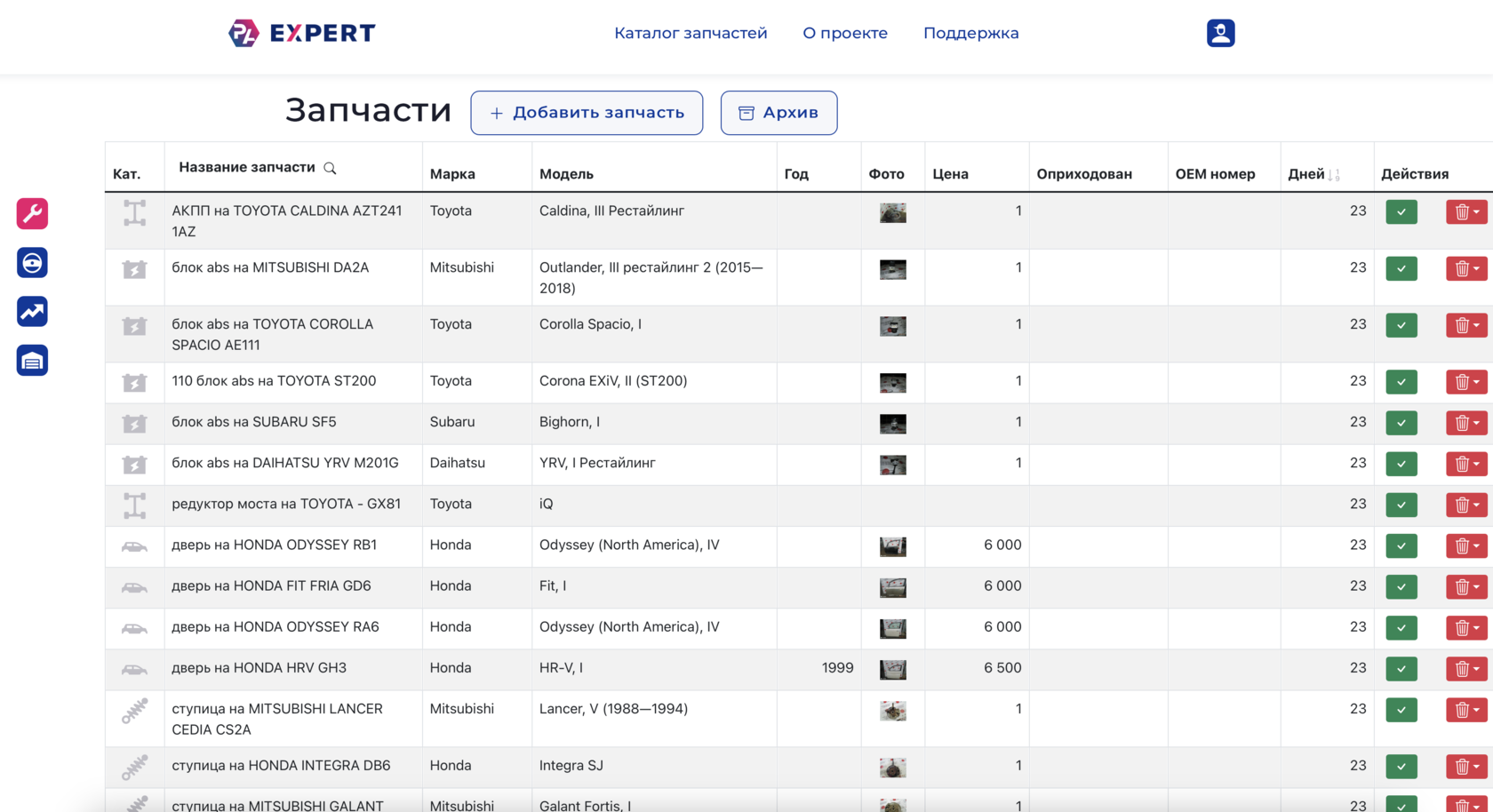Image resolution: width=1493 pixels, height=812 pixels.
Task: Click model cell 'Corona EXiV, II (ST200)'
Action: click(x=613, y=381)
